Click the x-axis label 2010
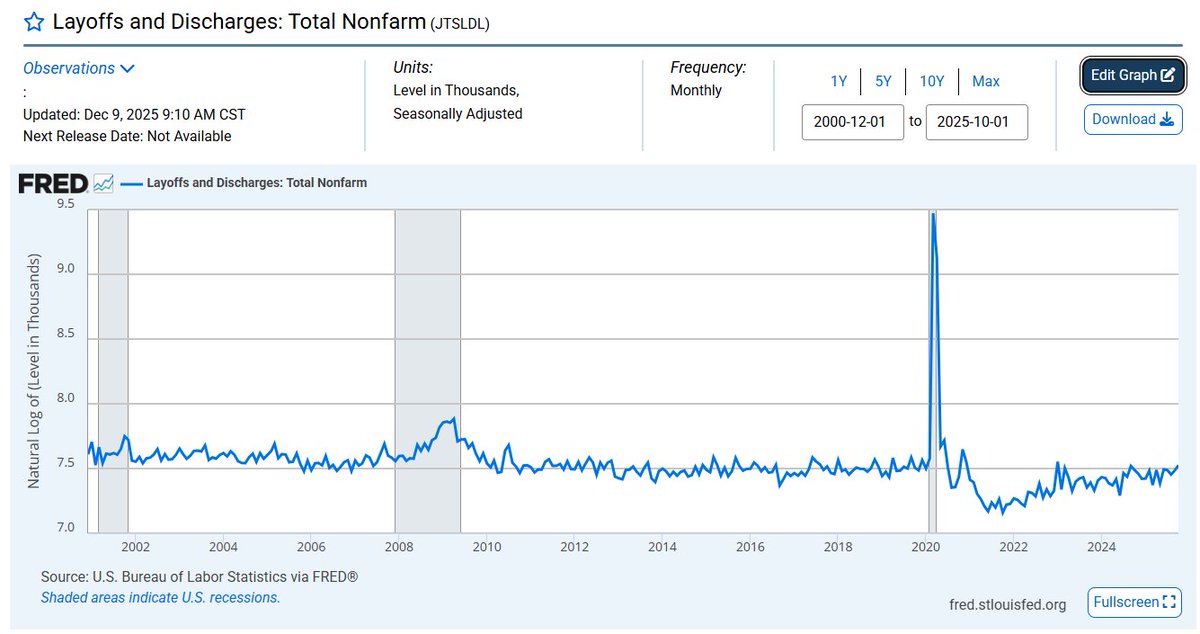The height and width of the screenshot is (634, 1200). [x=486, y=547]
